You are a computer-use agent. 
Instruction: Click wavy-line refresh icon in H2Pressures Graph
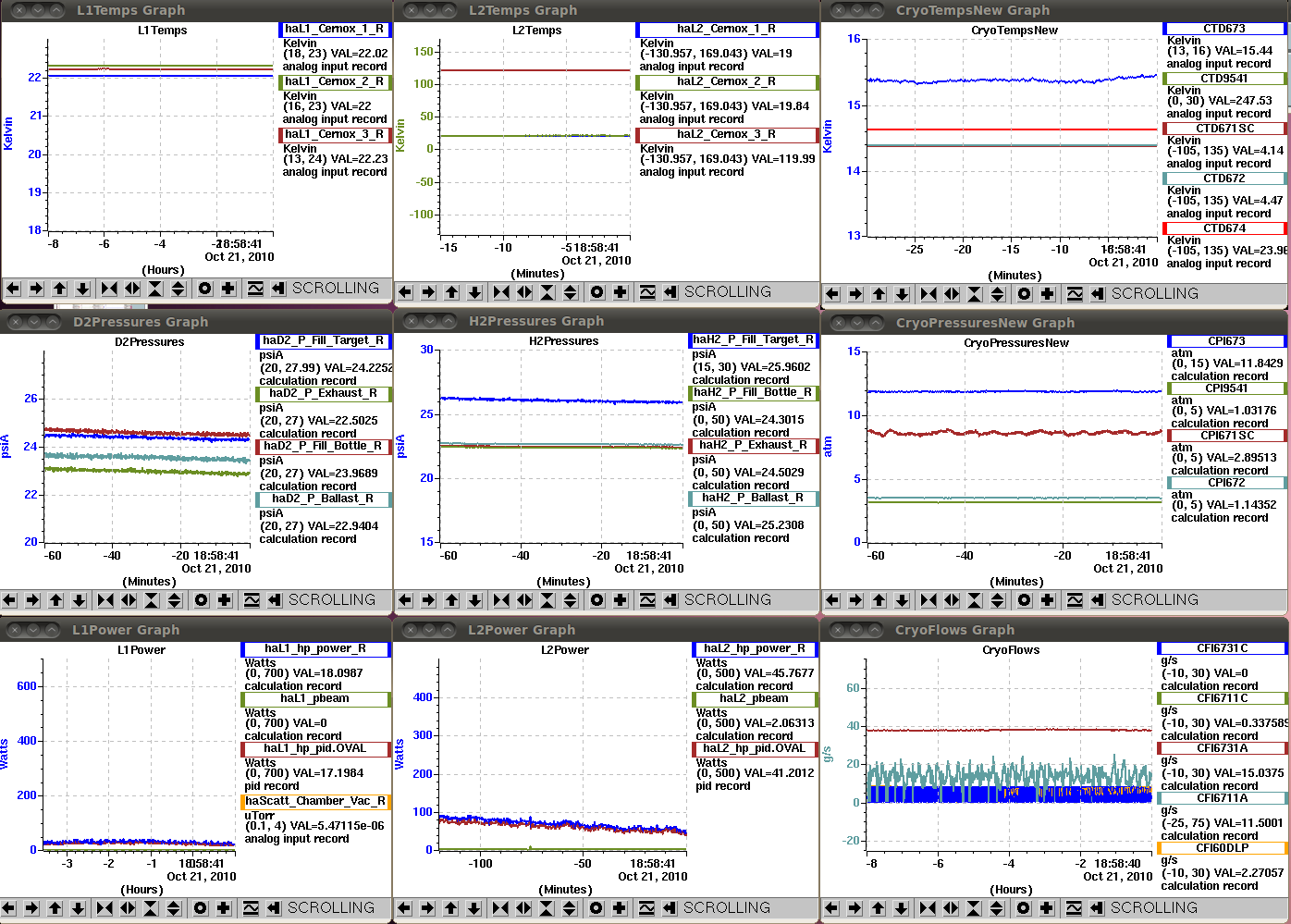click(647, 600)
